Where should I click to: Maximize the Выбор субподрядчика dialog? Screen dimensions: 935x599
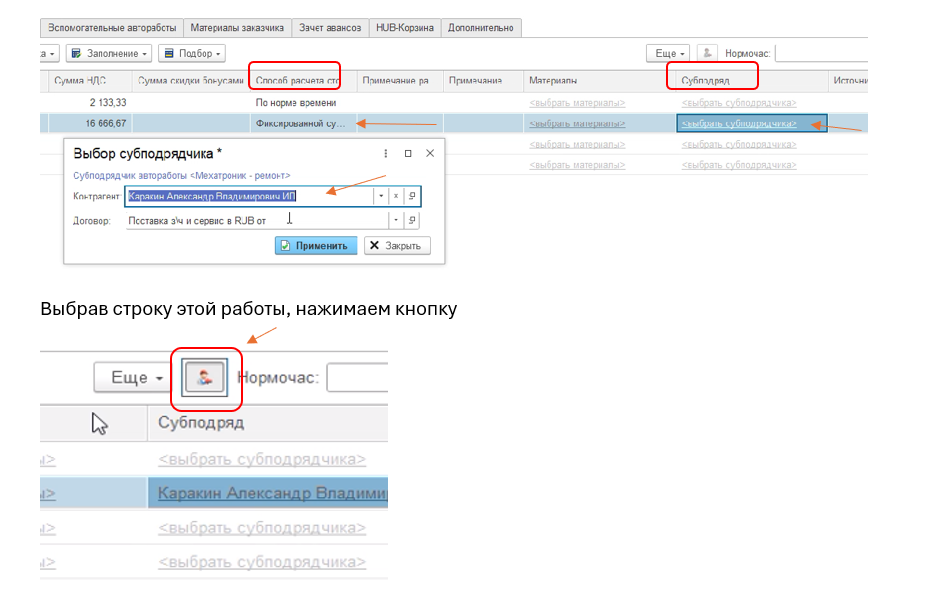tap(408, 153)
